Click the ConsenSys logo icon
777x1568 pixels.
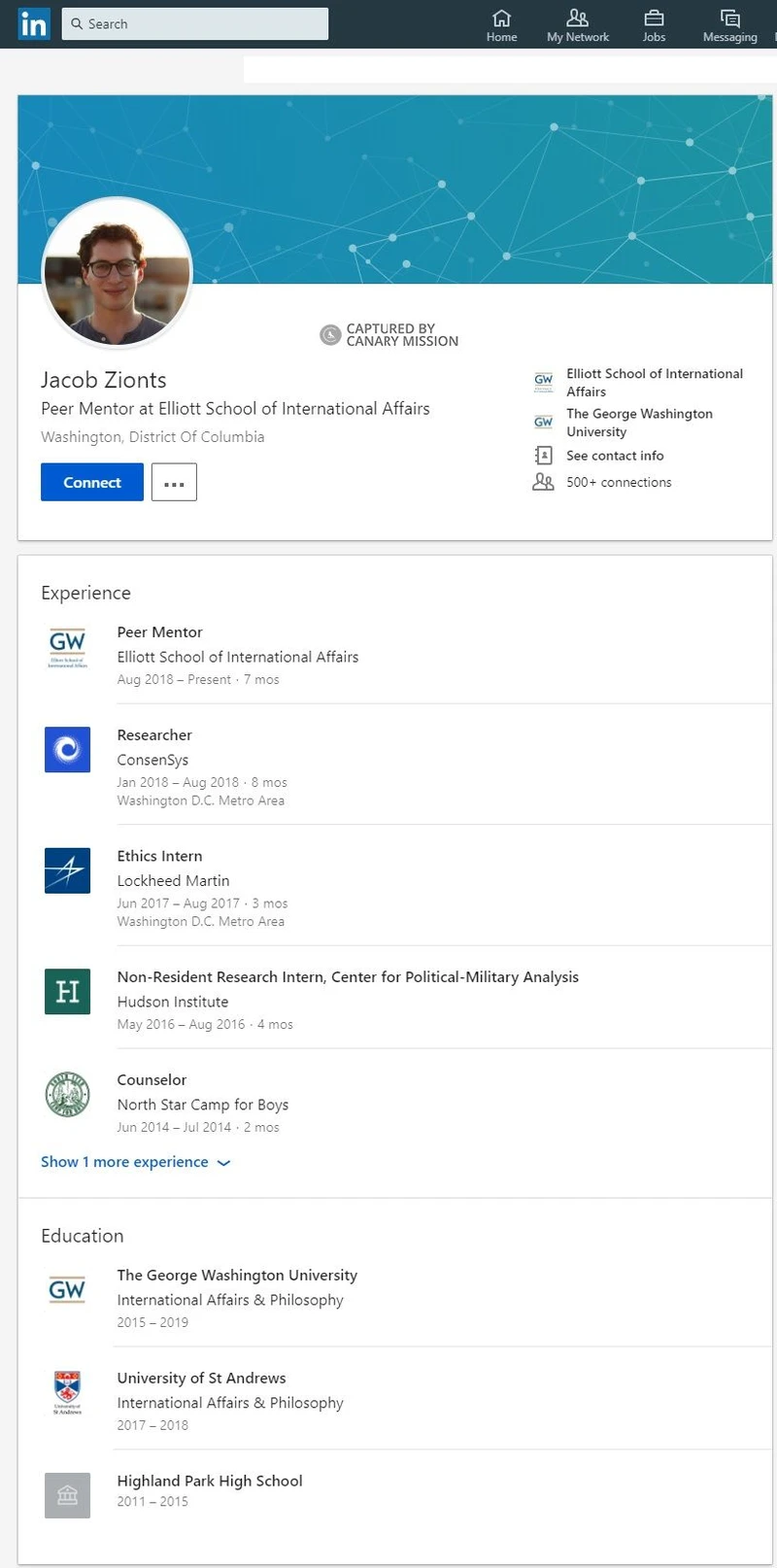(x=67, y=750)
